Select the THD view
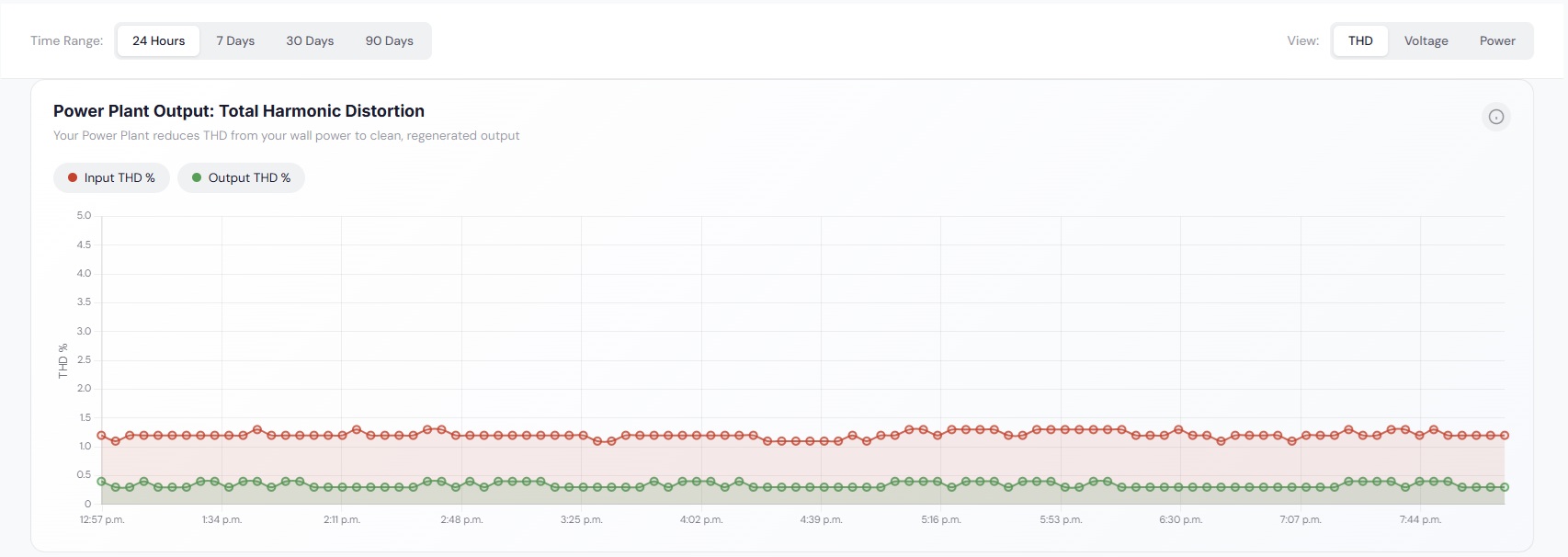This screenshot has width=1568, height=557. pyautogui.click(x=1360, y=41)
